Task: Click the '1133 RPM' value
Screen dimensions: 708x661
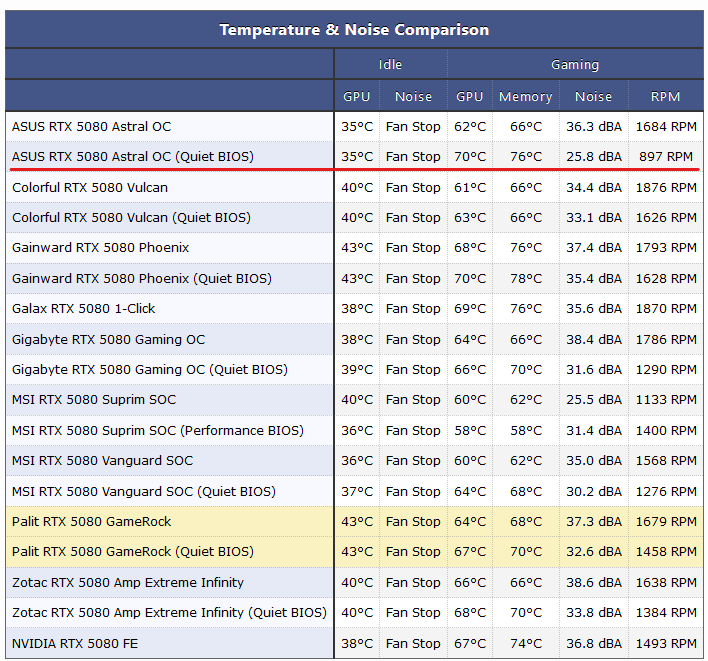Action: (x=666, y=400)
